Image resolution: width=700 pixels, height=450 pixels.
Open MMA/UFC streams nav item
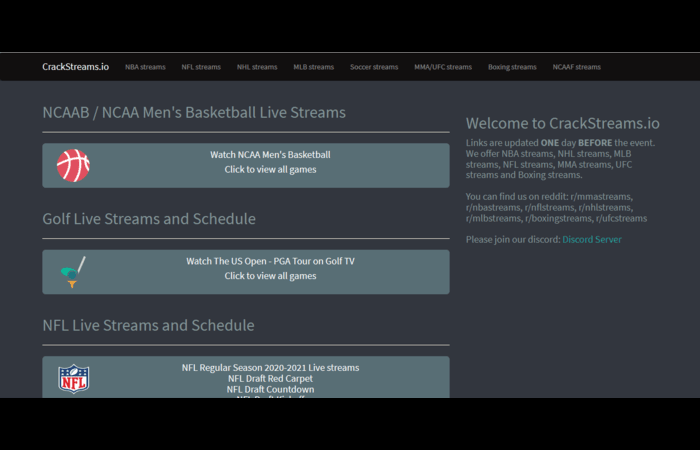(443, 67)
